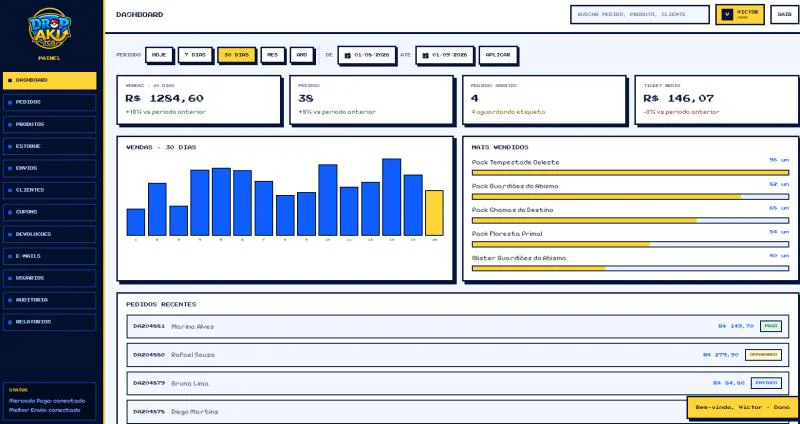Click the calendar icon in start date field
This screenshot has height=424, width=800.
click(x=347, y=55)
